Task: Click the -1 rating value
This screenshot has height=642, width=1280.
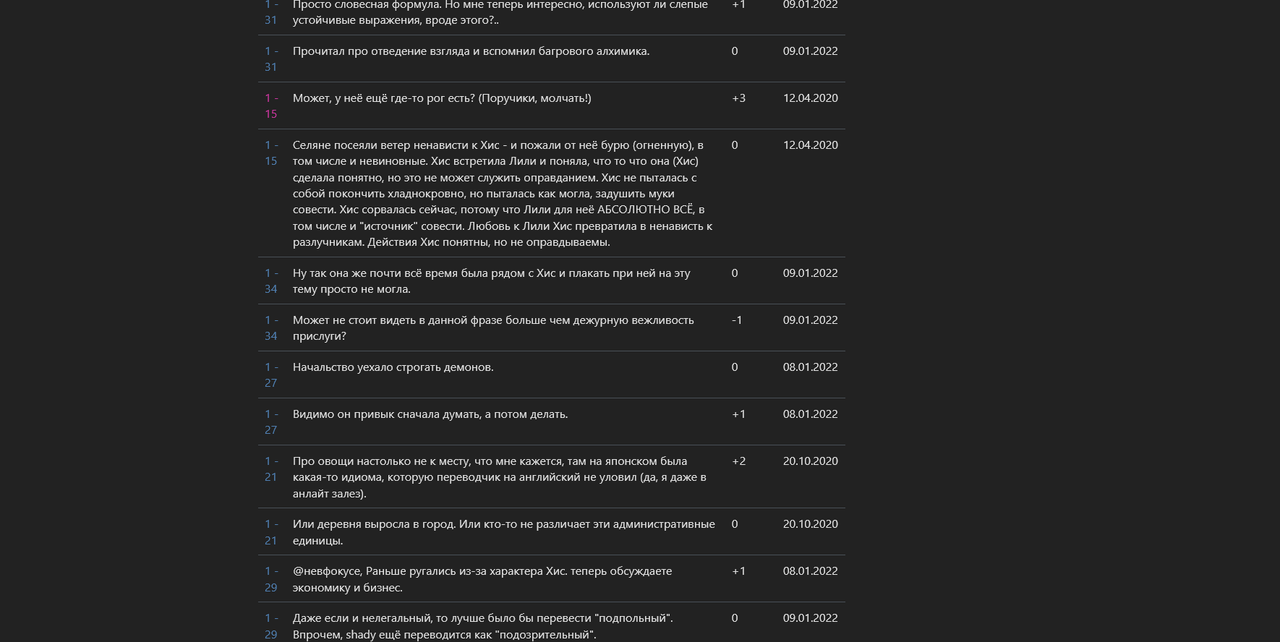Action: tap(737, 320)
